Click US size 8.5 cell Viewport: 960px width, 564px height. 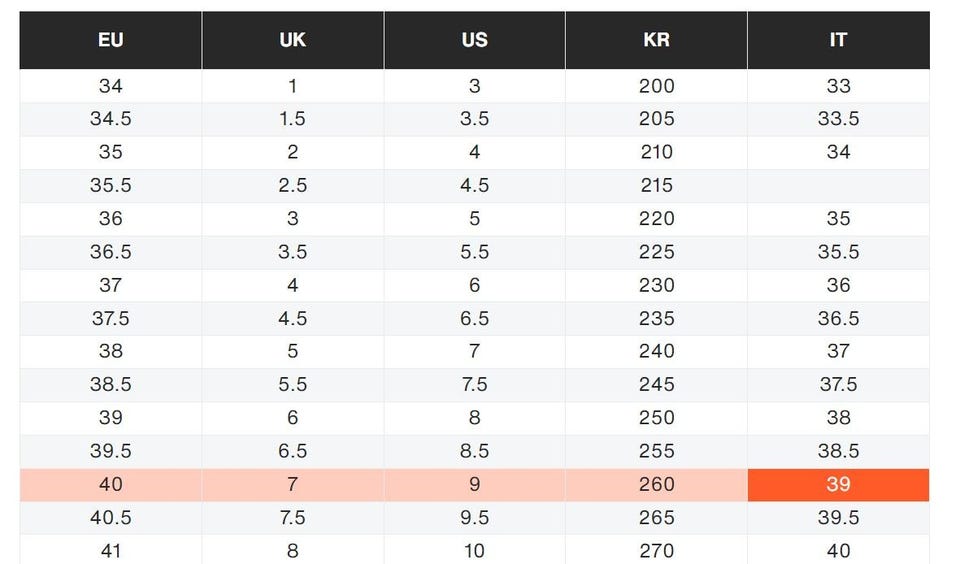click(475, 452)
